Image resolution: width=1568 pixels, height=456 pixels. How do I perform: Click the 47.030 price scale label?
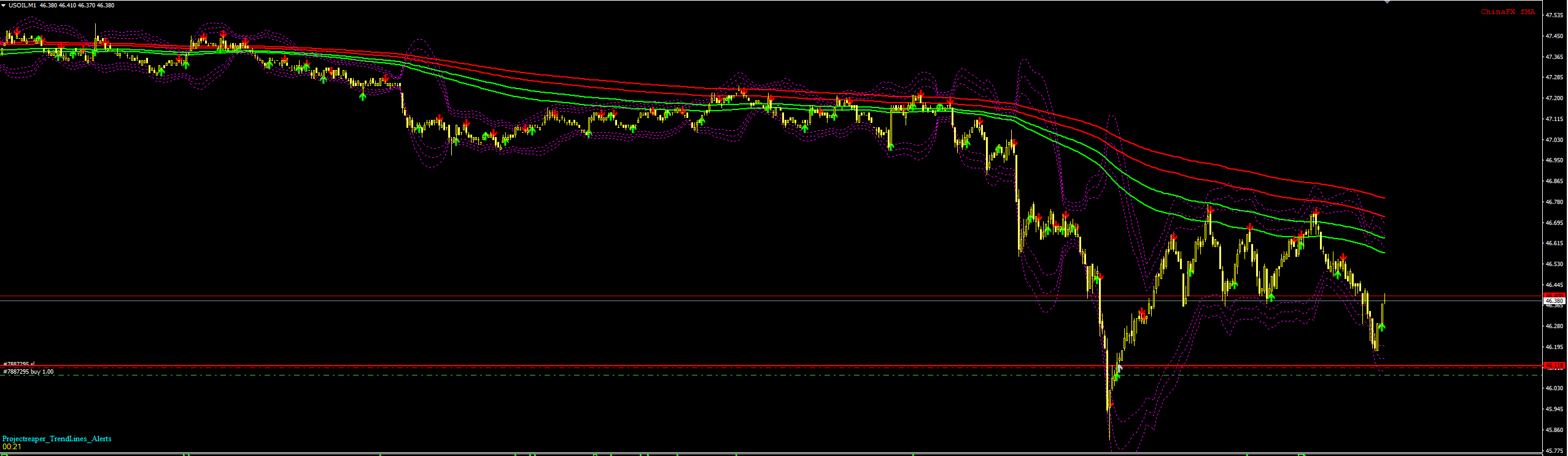(1554, 140)
